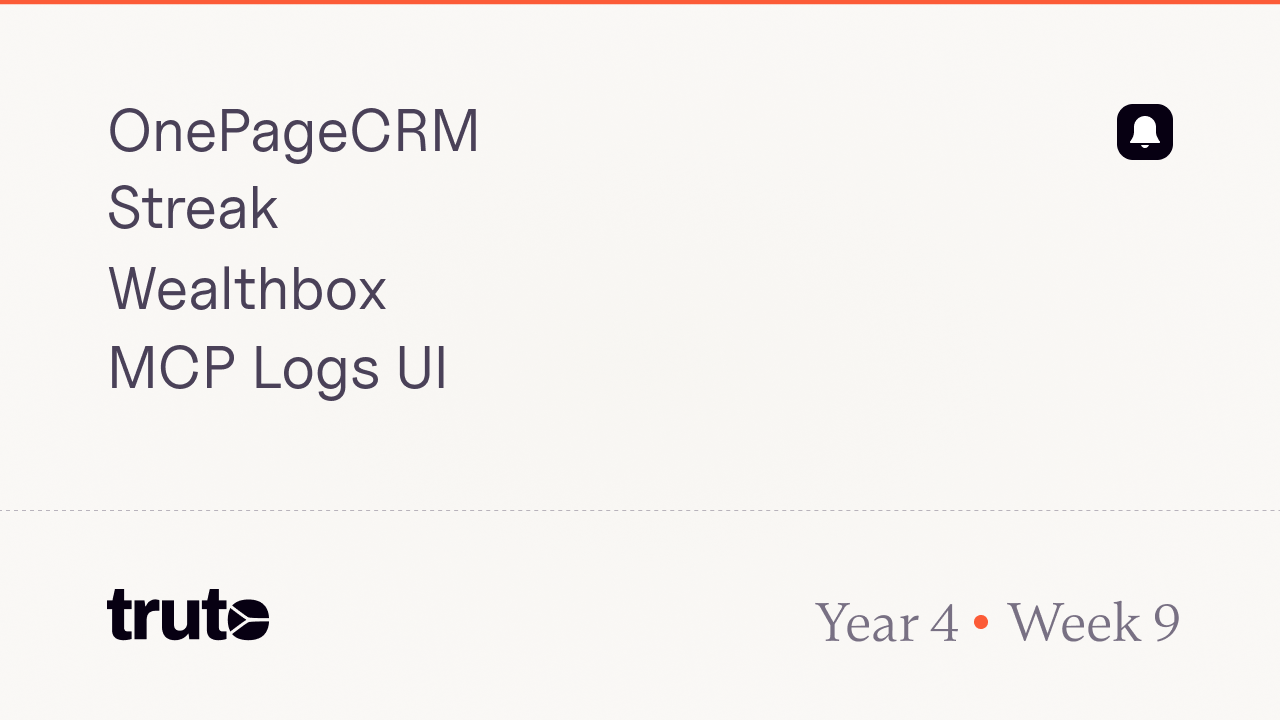Screen dimensions: 1280x720
Task: Click the word Week in the footer
Action: point(1073,622)
